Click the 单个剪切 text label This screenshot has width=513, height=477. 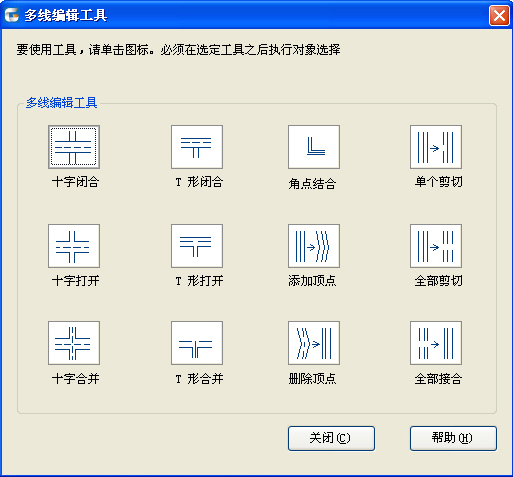(x=438, y=182)
